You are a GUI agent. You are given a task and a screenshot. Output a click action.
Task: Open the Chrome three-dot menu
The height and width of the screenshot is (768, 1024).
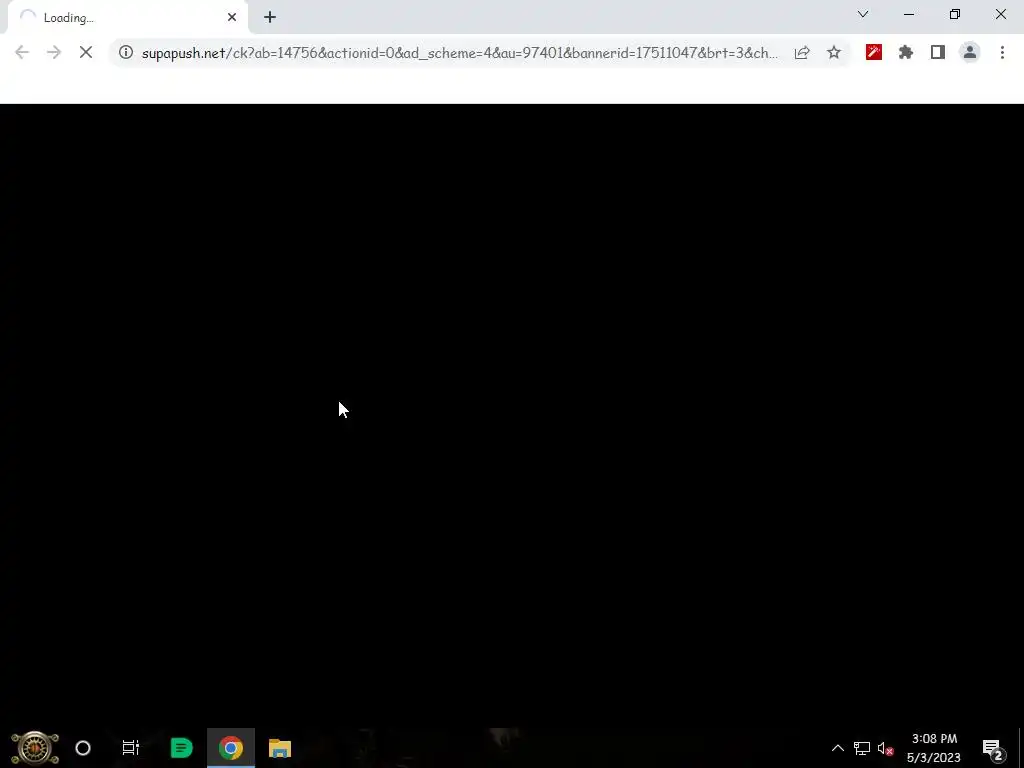[x=1002, y=53]
